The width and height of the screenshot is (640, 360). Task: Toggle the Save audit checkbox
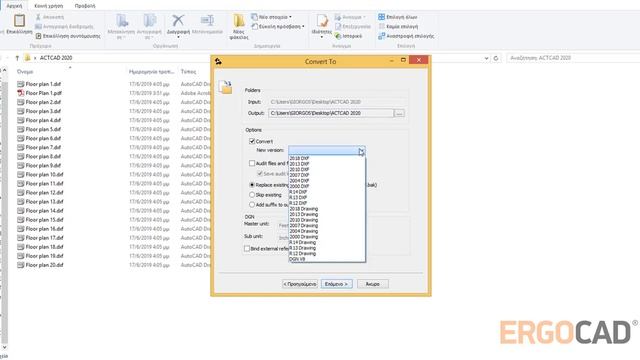[x=260, y=173]
